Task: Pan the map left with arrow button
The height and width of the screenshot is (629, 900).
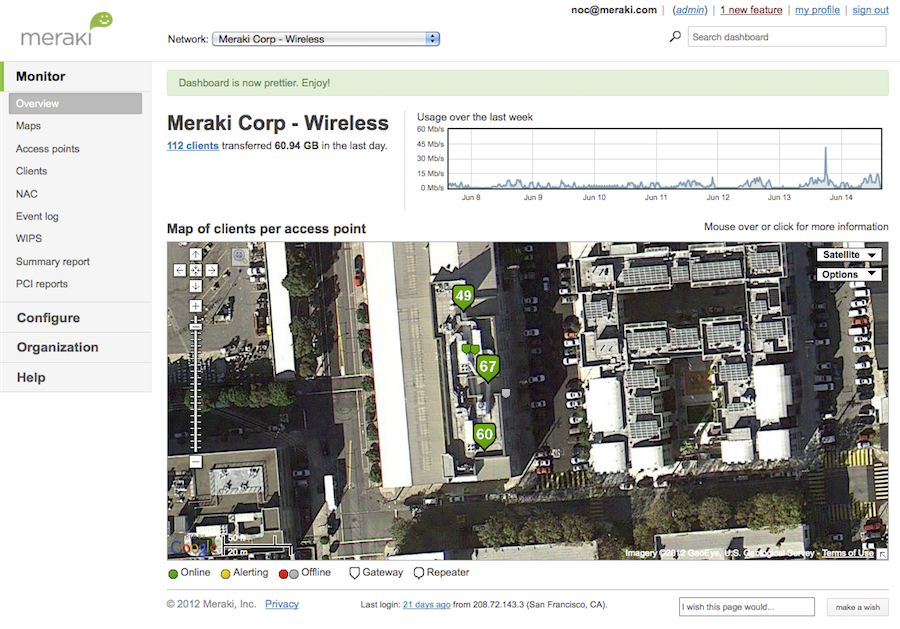Action: point(180,270)
